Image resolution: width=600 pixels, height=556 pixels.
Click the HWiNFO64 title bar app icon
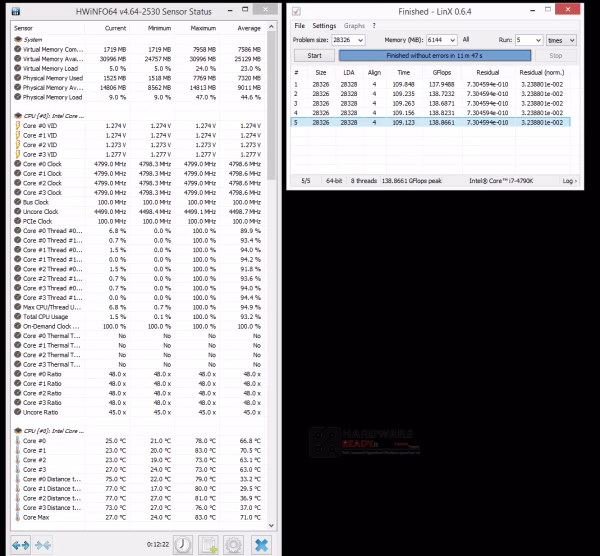pos(16,11)
